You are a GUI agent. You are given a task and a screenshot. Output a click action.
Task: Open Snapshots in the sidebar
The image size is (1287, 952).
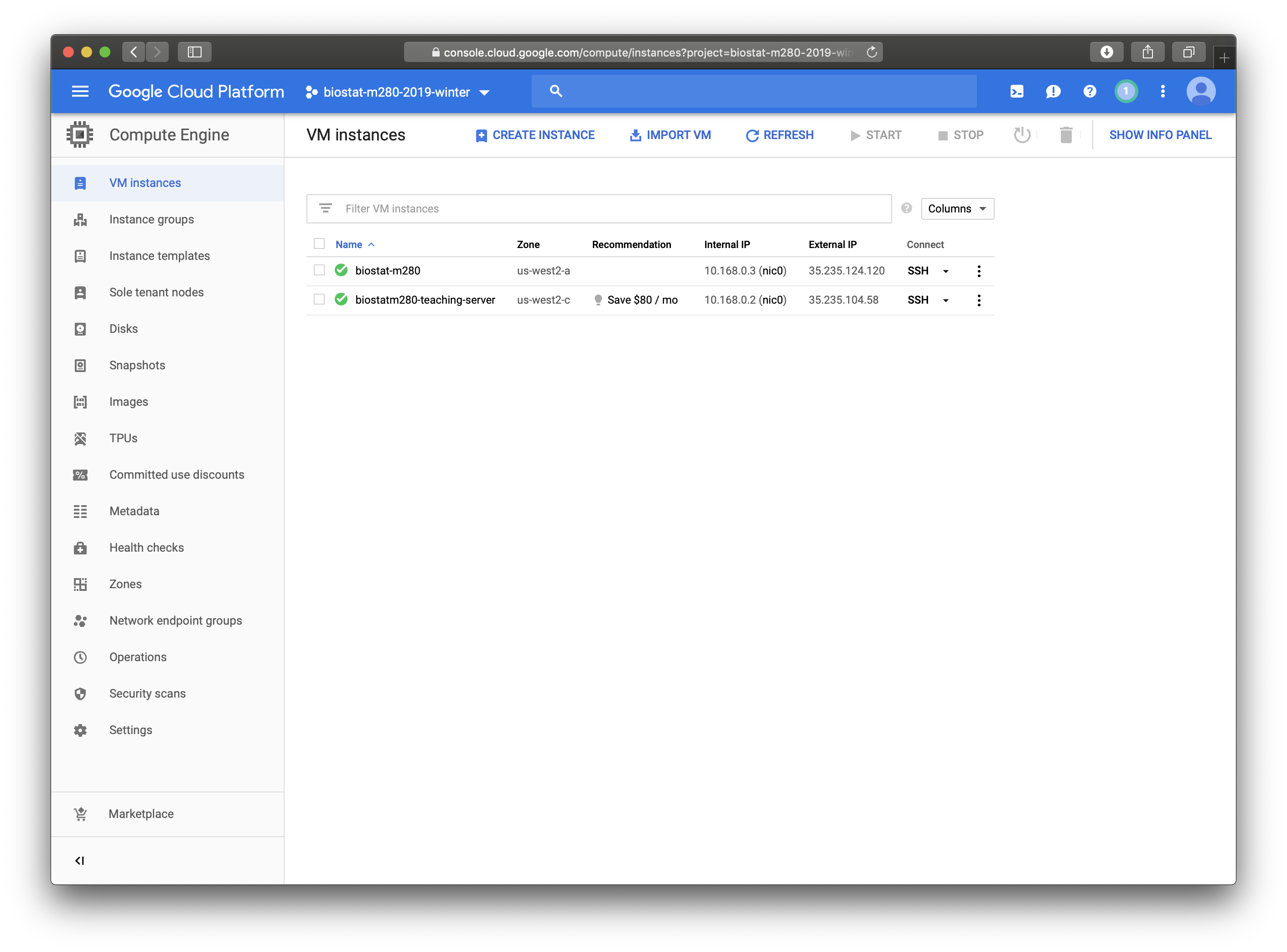[137, 365]
